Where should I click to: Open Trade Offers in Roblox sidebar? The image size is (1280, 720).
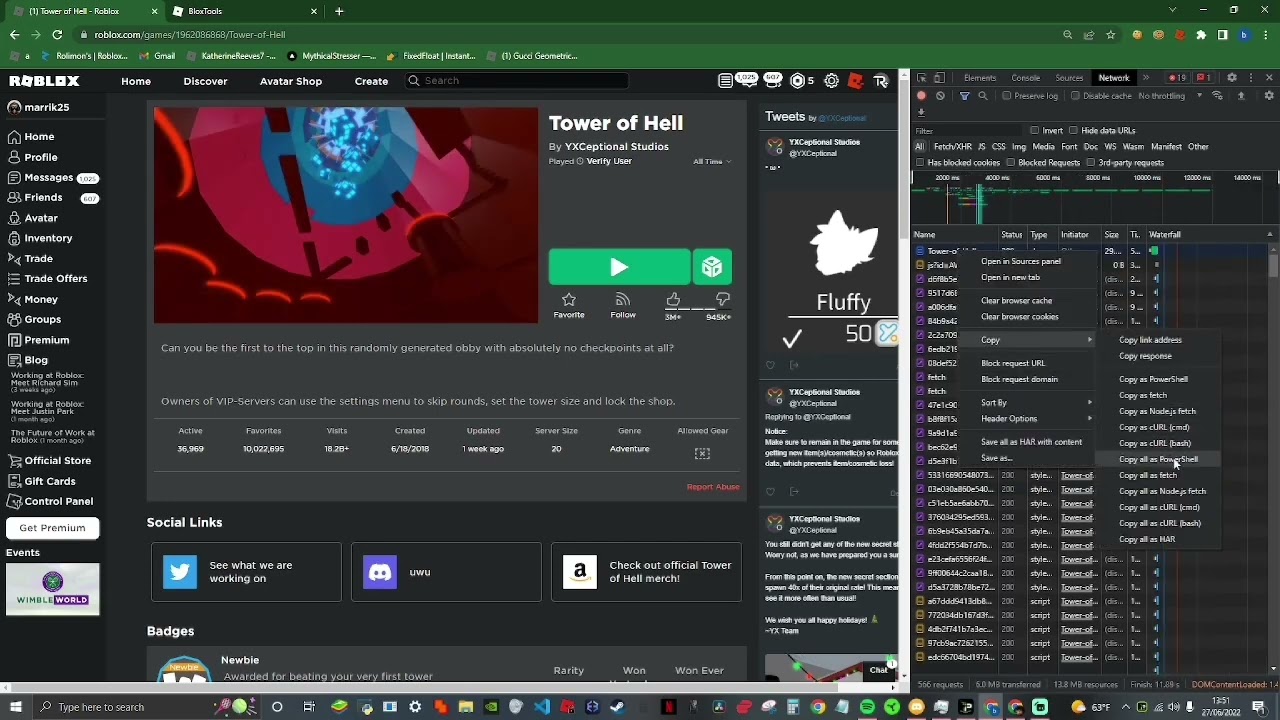[56, 279]
